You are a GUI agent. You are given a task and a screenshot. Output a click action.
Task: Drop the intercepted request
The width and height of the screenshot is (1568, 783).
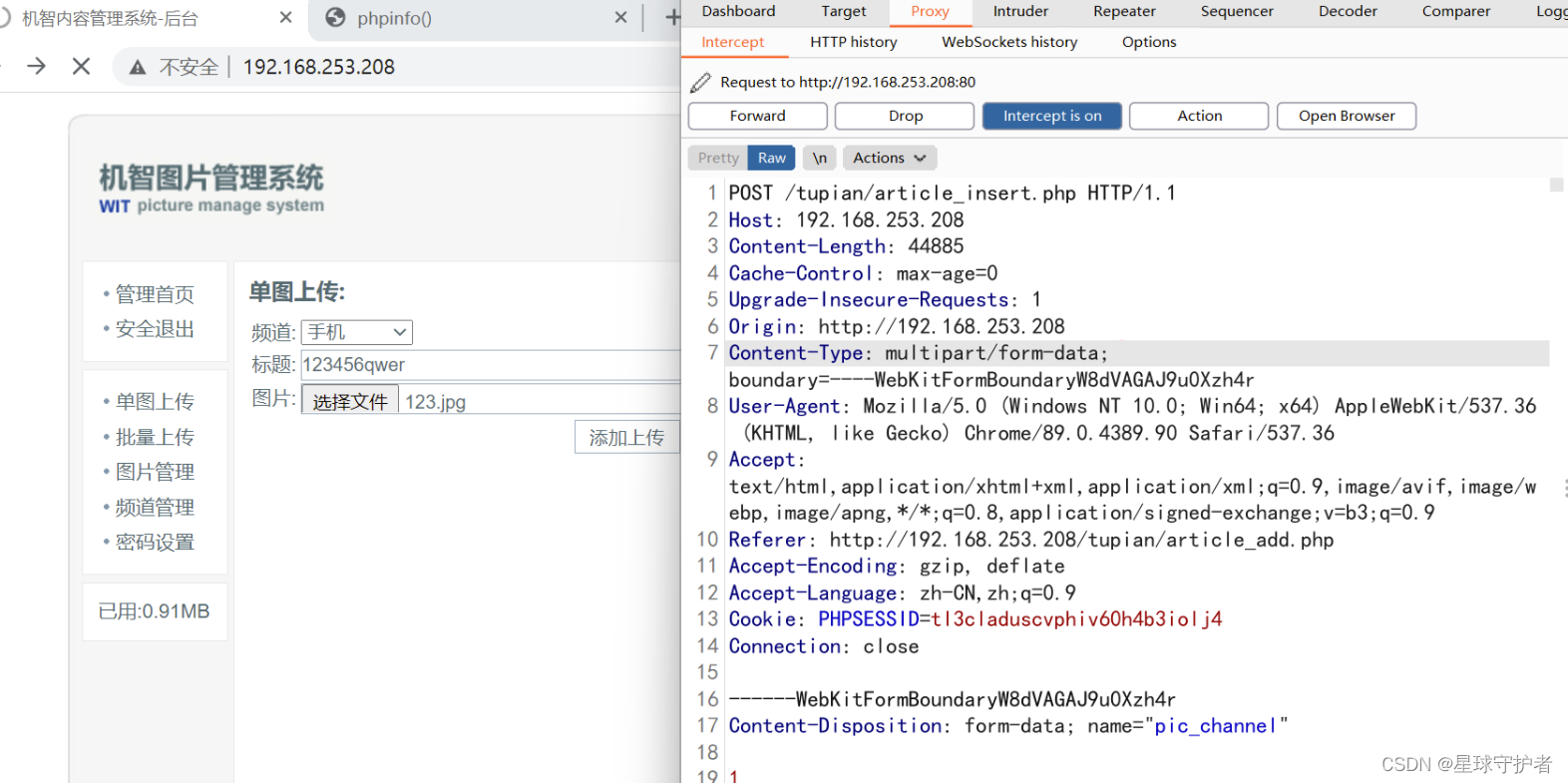[x=905, y=116]
